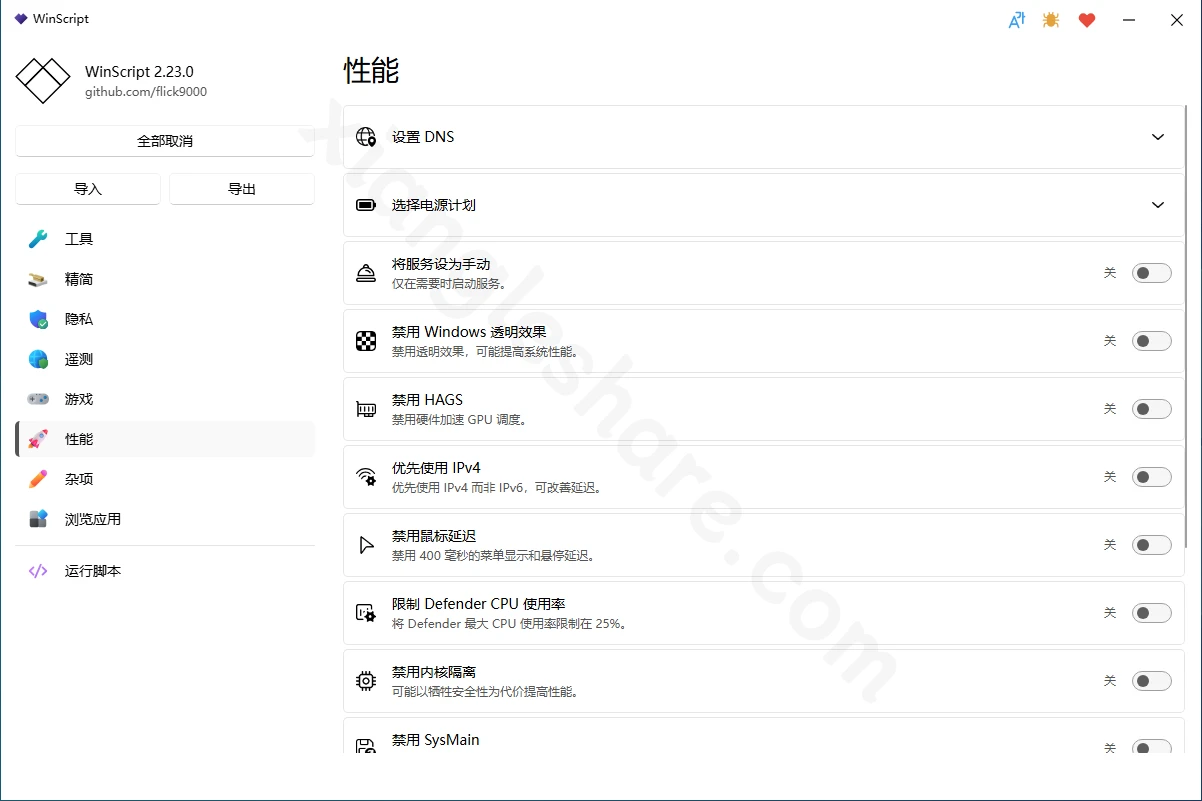Toggle 将服务设为手动 switch

(x=1151, y=273)
